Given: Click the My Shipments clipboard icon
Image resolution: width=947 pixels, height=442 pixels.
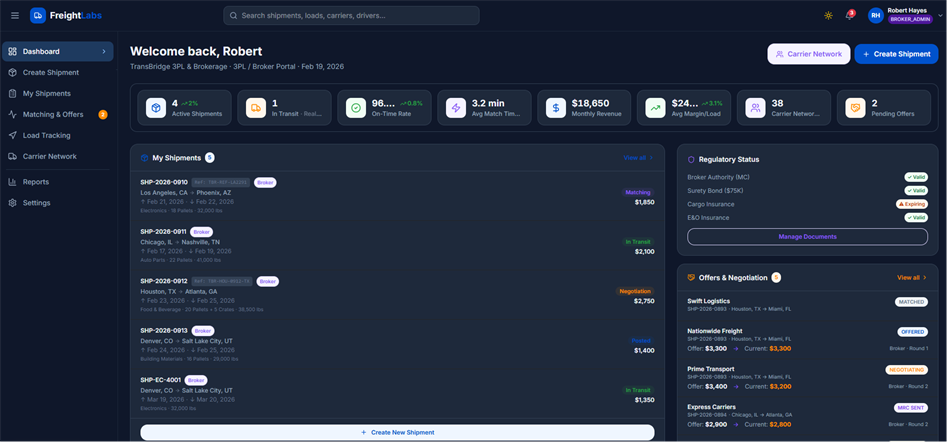Looking at the screenshot, I should [x=13, y=94].
